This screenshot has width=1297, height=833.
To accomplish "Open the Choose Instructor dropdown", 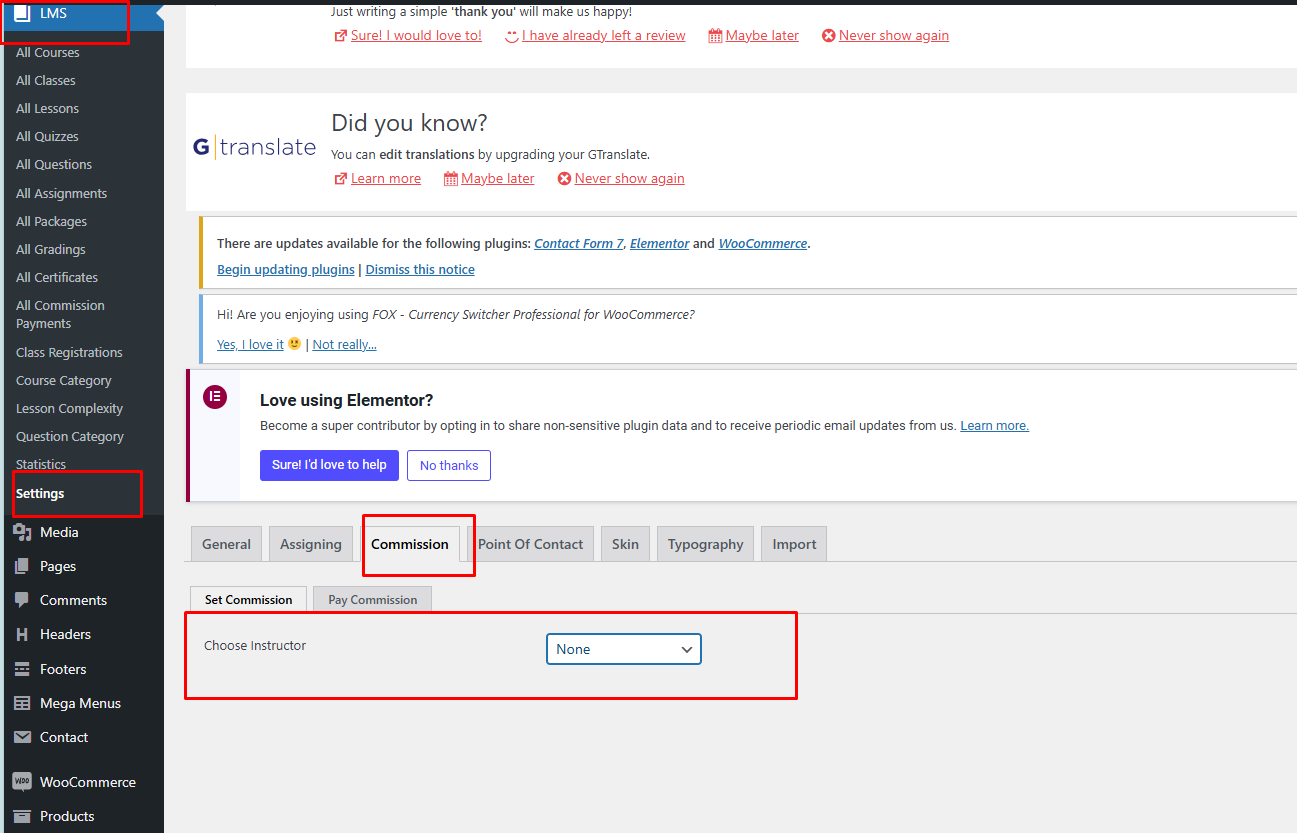I will coord(624,649).
